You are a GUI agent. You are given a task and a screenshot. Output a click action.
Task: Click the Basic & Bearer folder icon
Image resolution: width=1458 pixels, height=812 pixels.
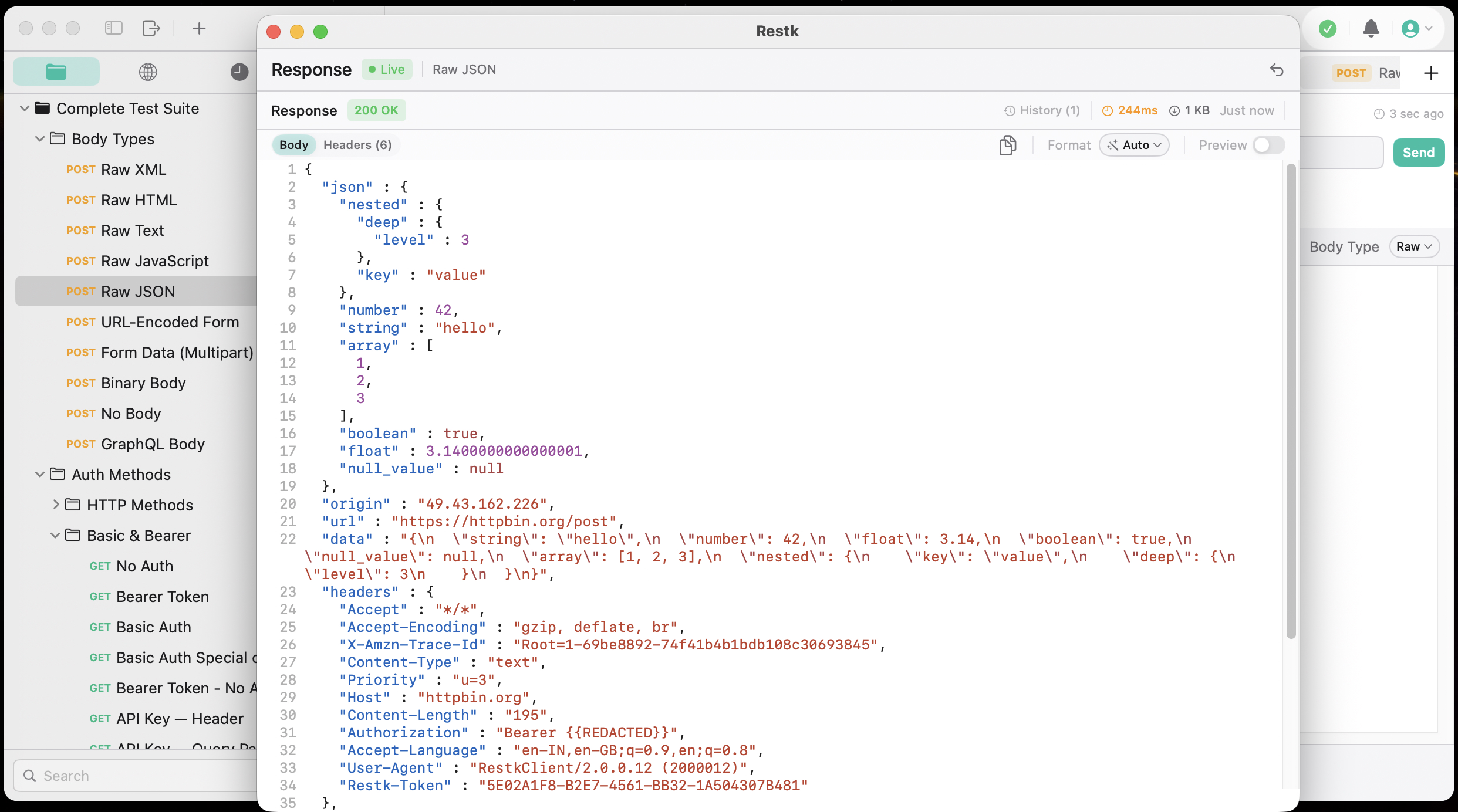coord(73,535)
